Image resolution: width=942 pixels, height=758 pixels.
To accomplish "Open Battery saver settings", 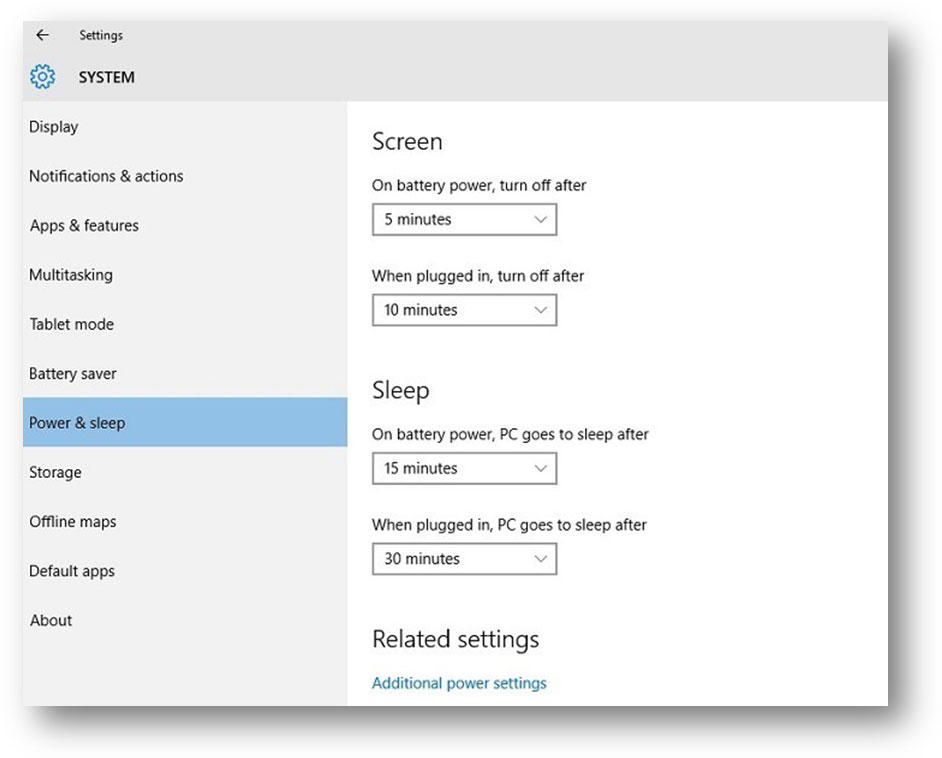I will [x=72, y=373].
